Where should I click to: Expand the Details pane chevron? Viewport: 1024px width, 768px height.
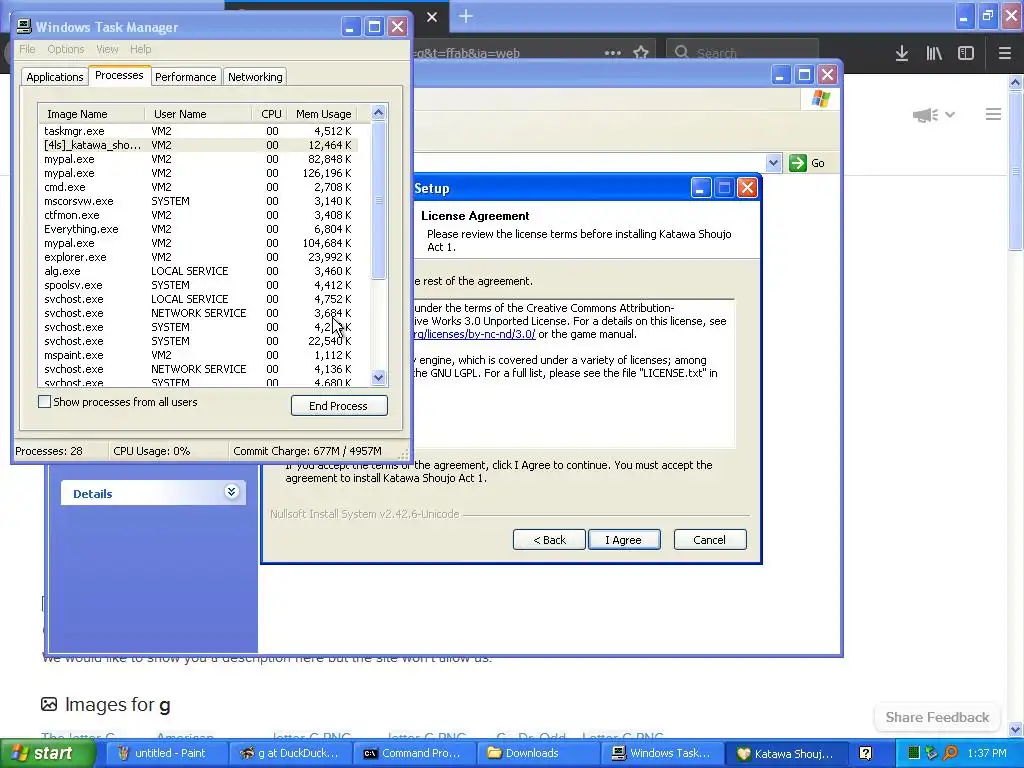click(231, 492)
